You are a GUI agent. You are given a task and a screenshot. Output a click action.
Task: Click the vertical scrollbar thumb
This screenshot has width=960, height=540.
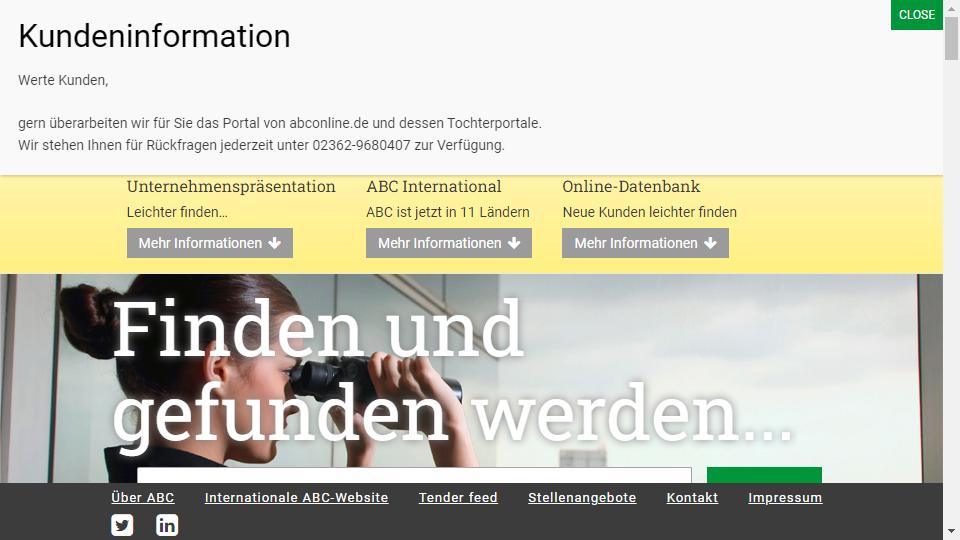click(x=951, y=38)
